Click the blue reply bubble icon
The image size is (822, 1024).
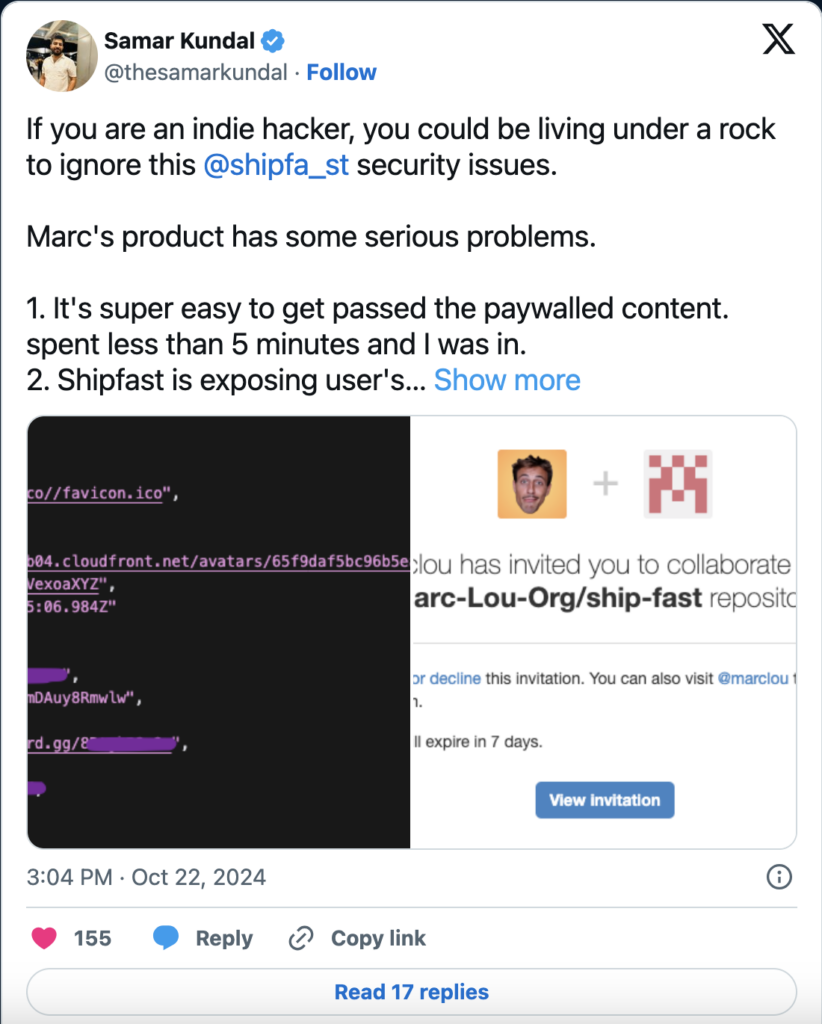pyautogui.click(x=166, y=938)
